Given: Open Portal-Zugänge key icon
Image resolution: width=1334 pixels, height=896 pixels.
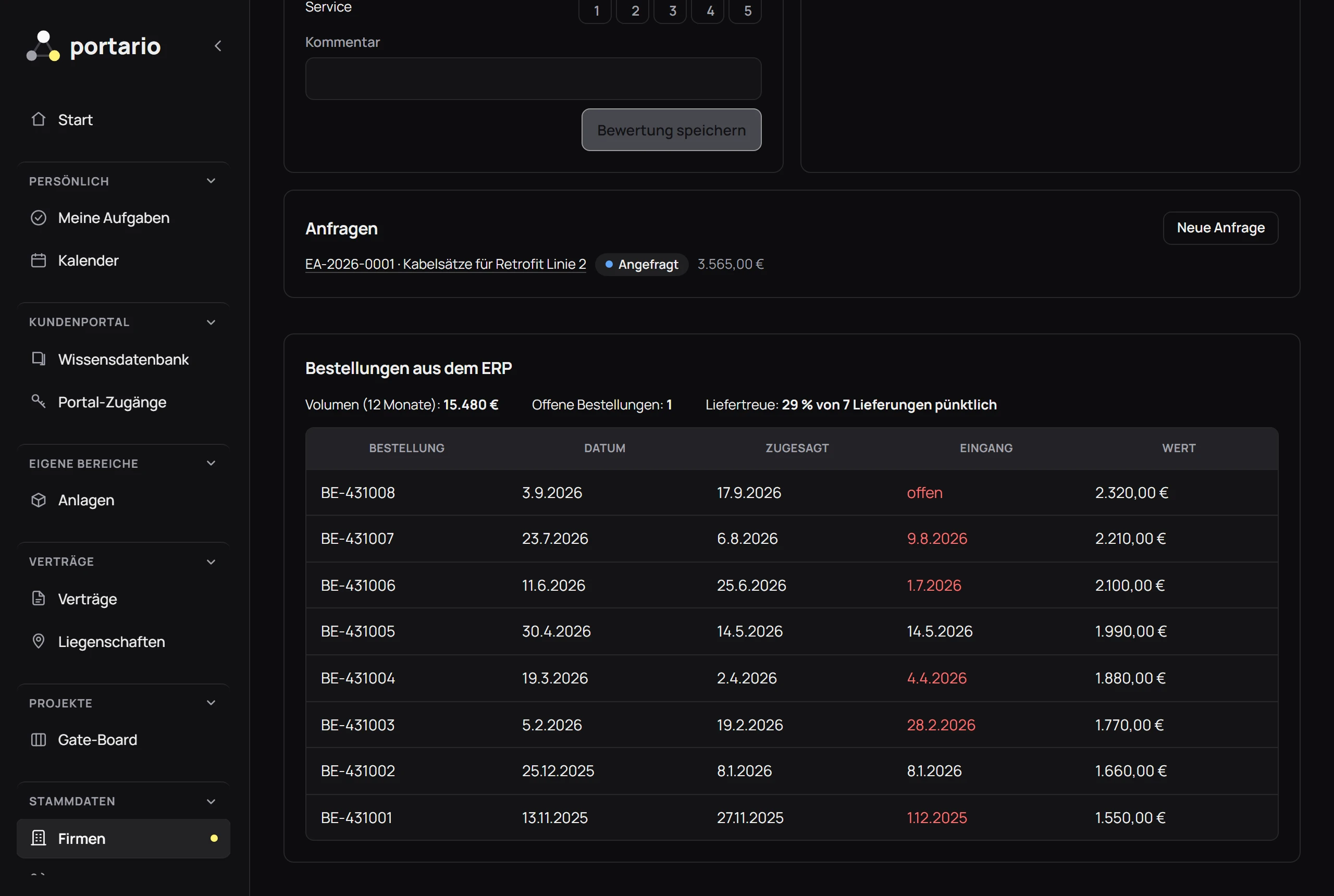Looking at the screenshot, I should [x=38, y=401].
